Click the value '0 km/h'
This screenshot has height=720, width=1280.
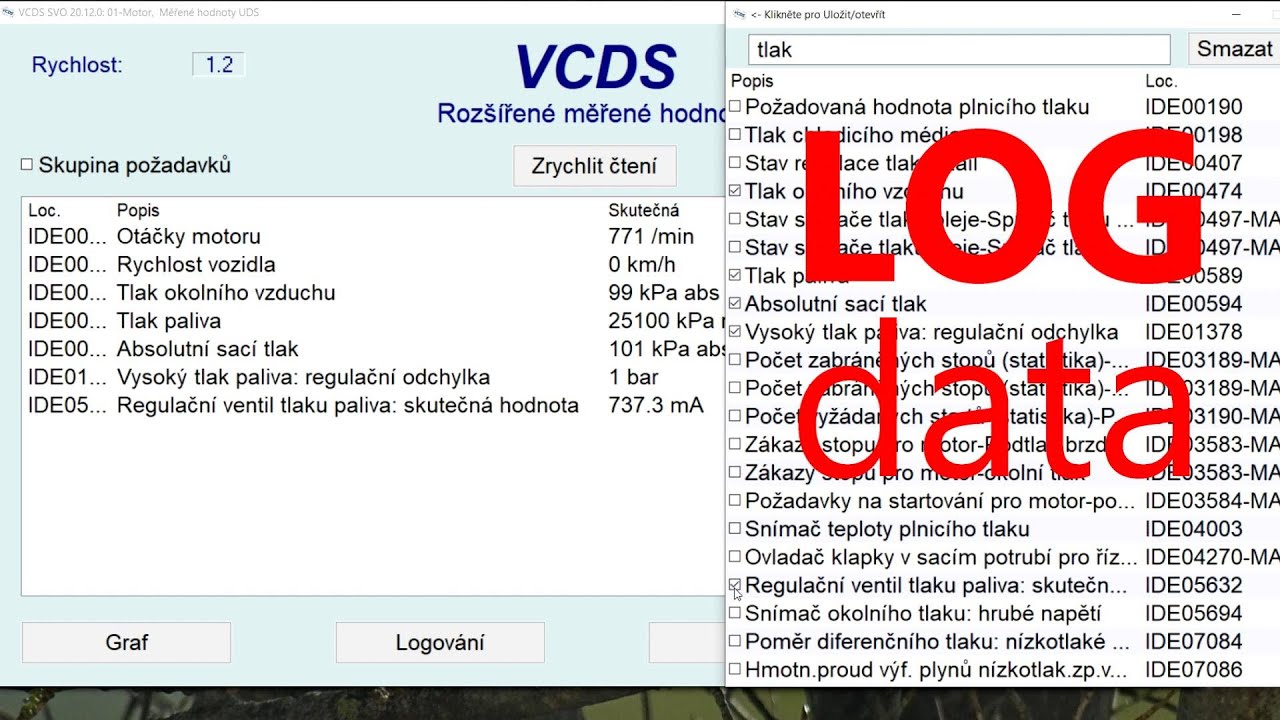point(642,265)
